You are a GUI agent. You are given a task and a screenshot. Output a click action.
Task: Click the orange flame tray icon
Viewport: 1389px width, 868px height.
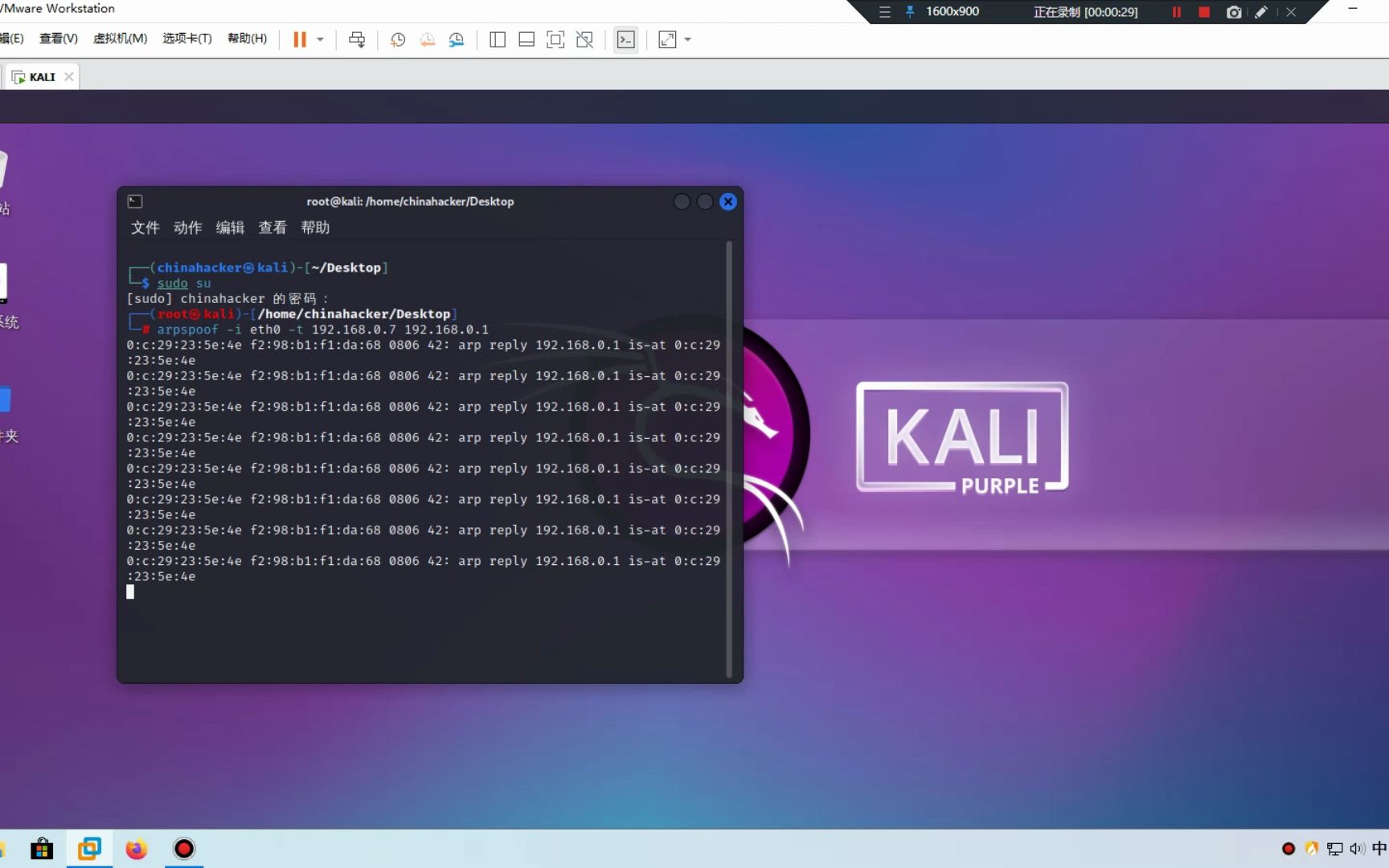point(1312,849)
